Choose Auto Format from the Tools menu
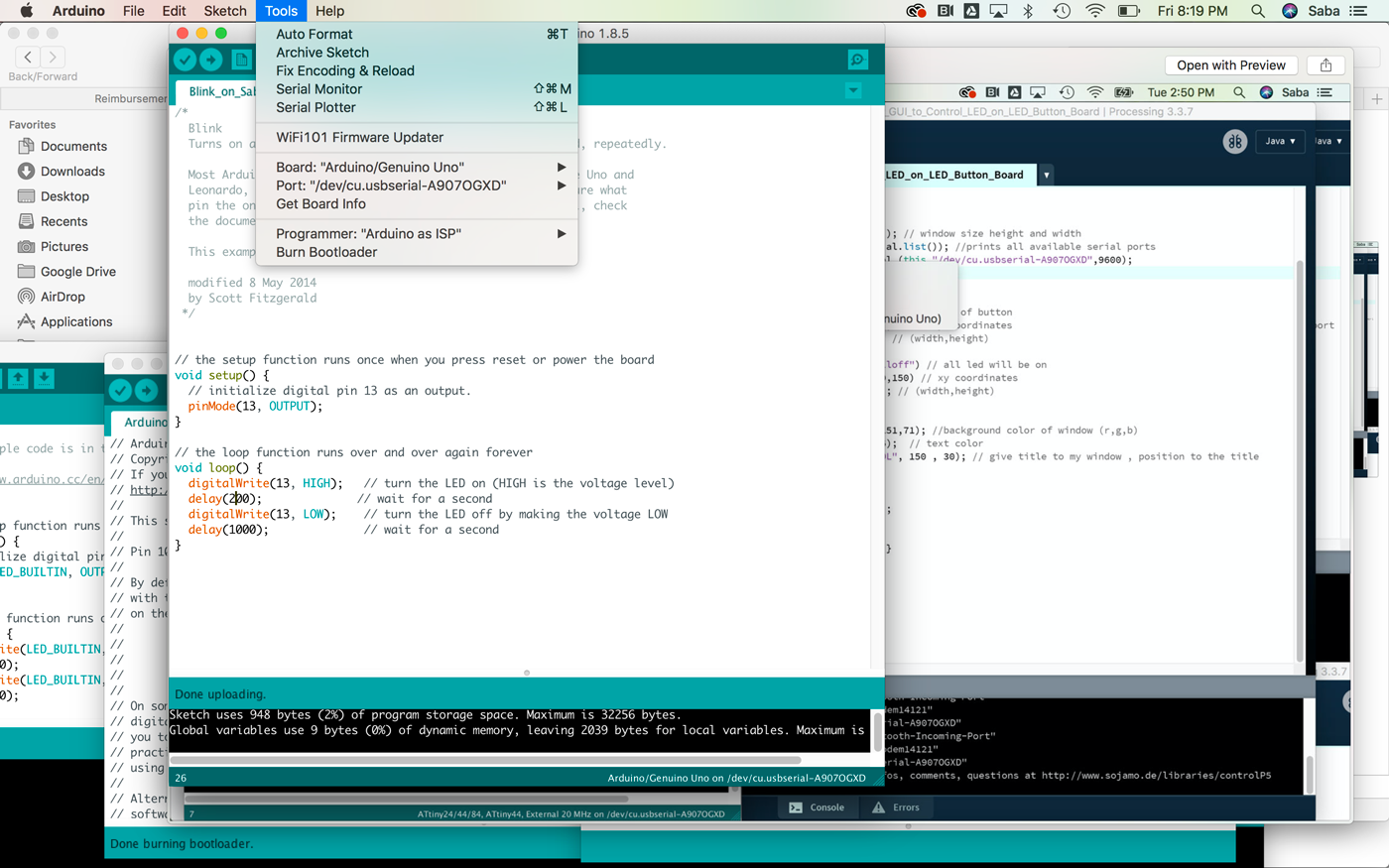 click(x=417, y=34)
